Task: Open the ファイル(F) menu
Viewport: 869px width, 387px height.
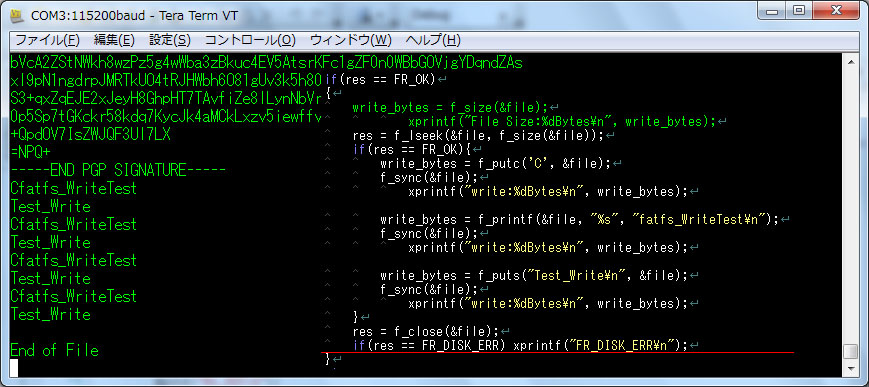Action: click(48, 40)
